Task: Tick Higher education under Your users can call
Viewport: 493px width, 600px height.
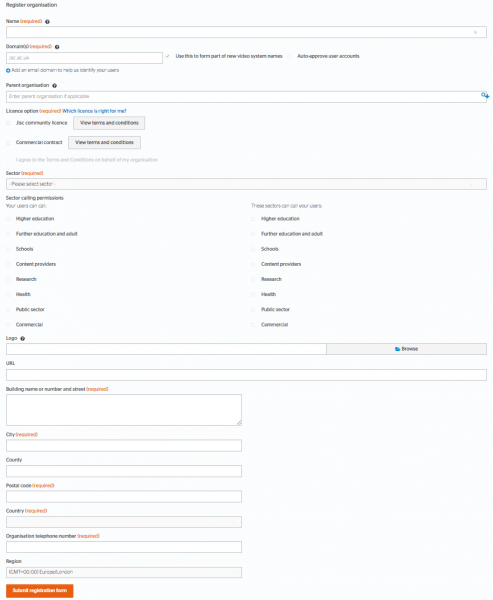Action: click(8, 219)
